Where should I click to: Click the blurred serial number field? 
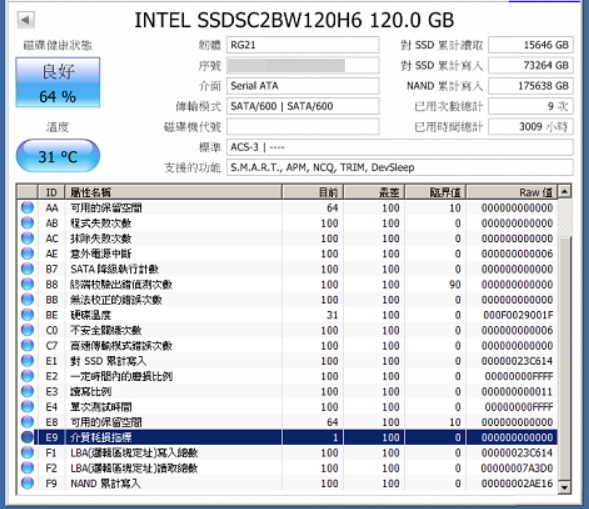click(x=303, y=65)
